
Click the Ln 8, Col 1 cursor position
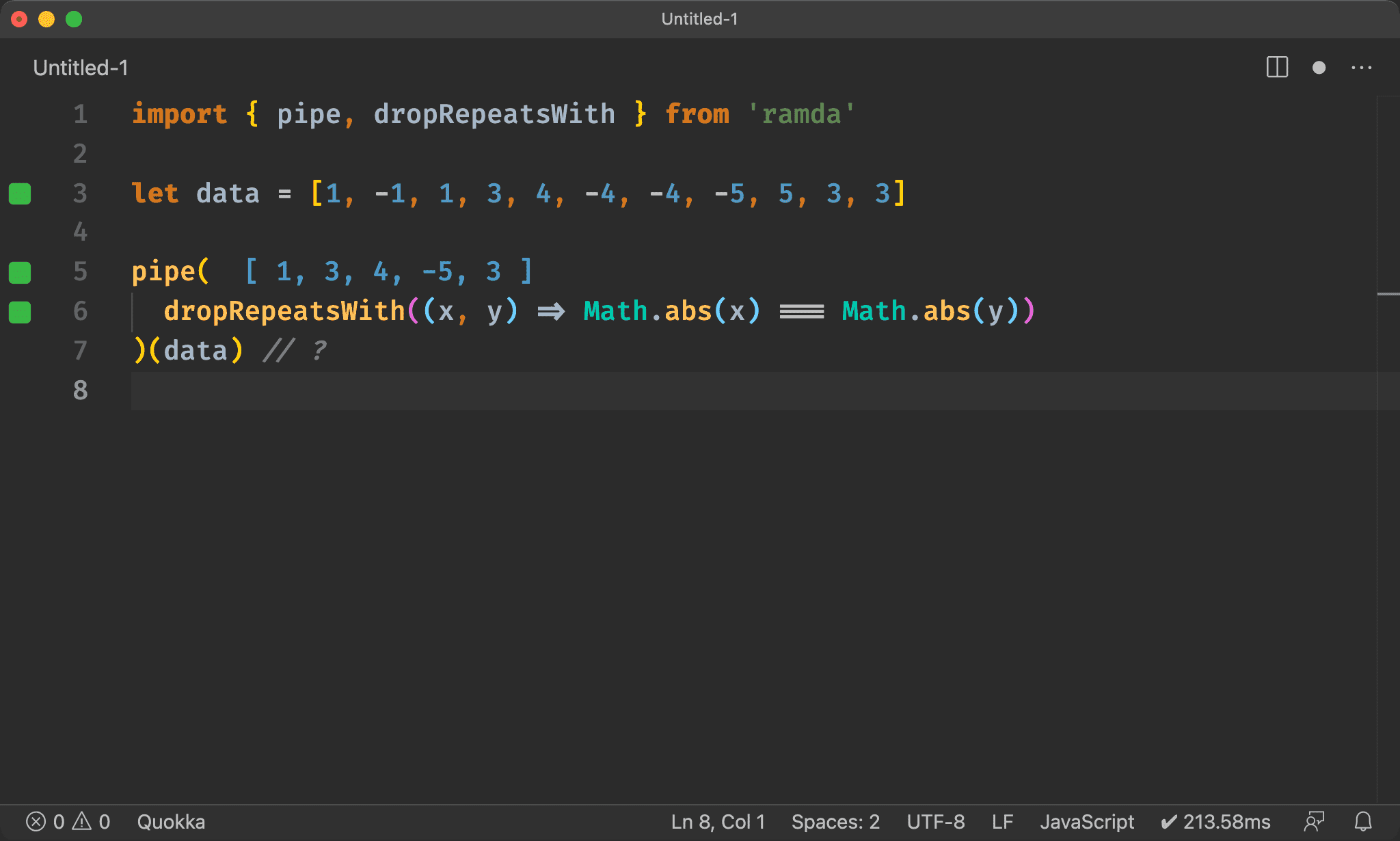tap(718, 821)
